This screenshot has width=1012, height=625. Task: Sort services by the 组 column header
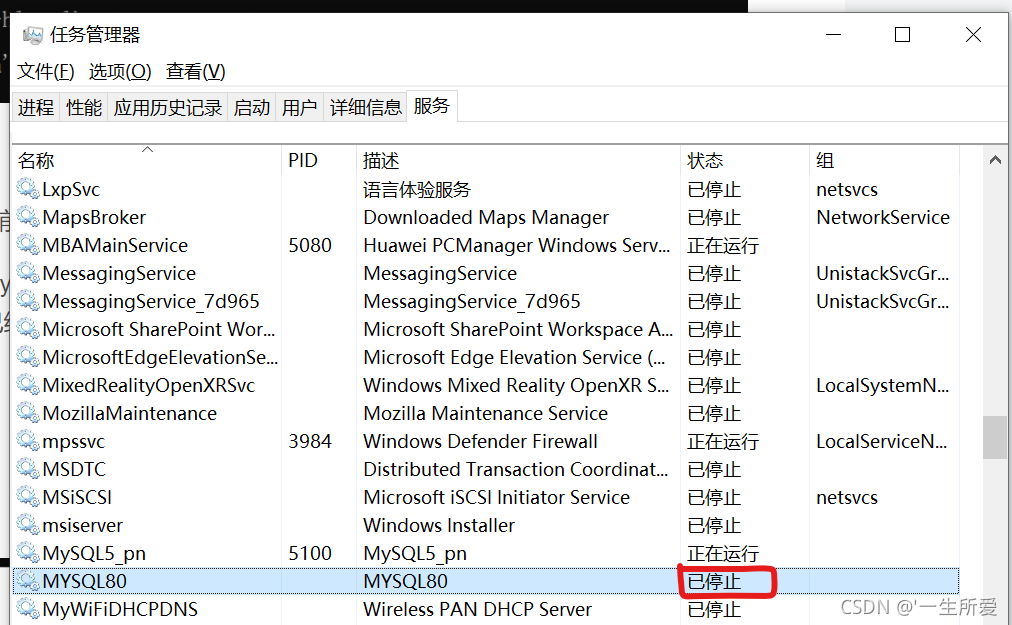tap(884, 160)
